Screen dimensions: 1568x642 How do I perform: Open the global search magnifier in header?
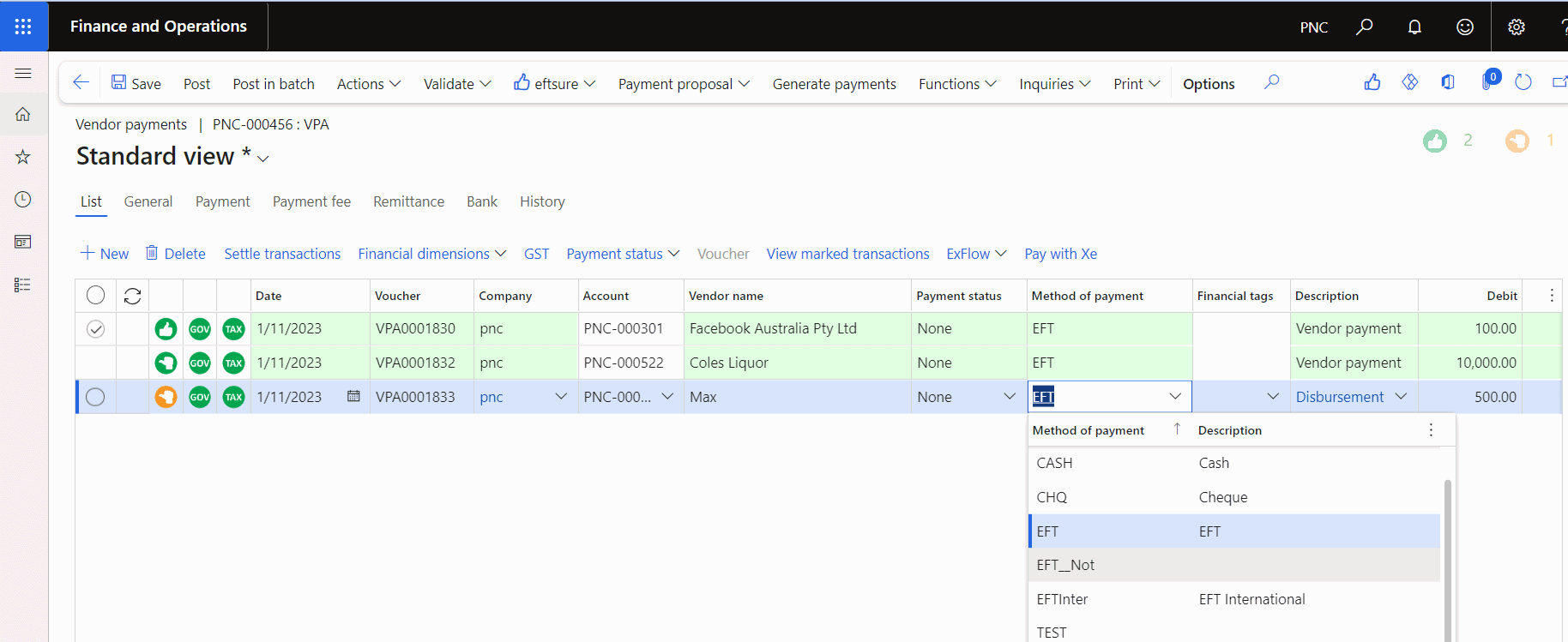coord(1364,27)
